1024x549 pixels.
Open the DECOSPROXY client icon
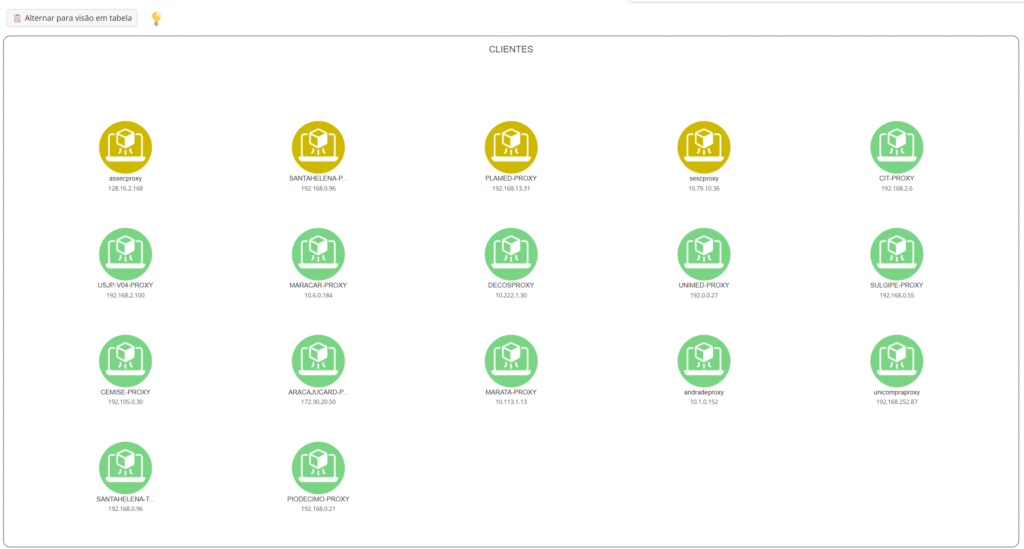click(x=511, y=254)
